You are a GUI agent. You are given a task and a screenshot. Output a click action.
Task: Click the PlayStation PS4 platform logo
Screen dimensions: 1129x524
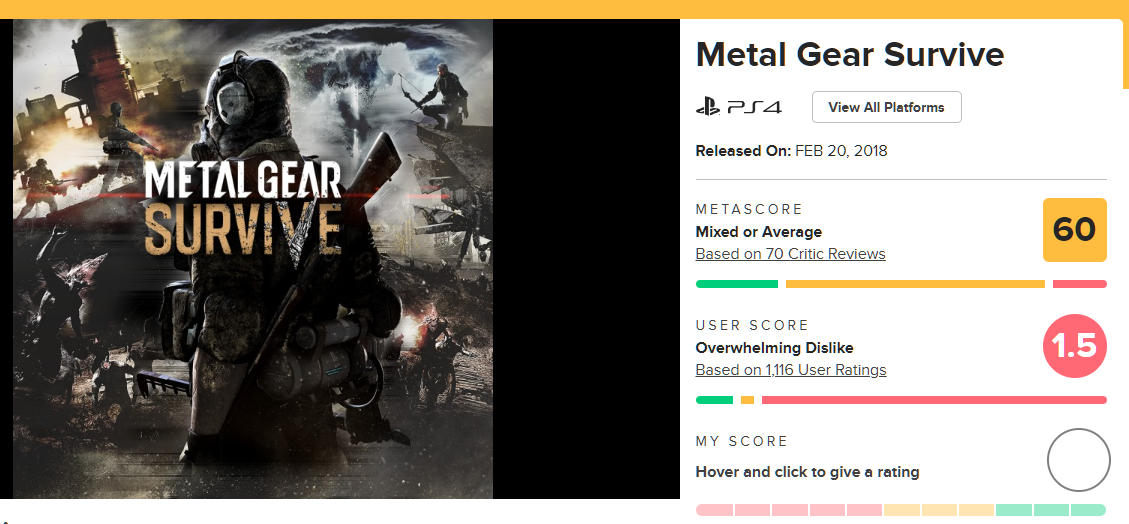(x=738, y=107)
